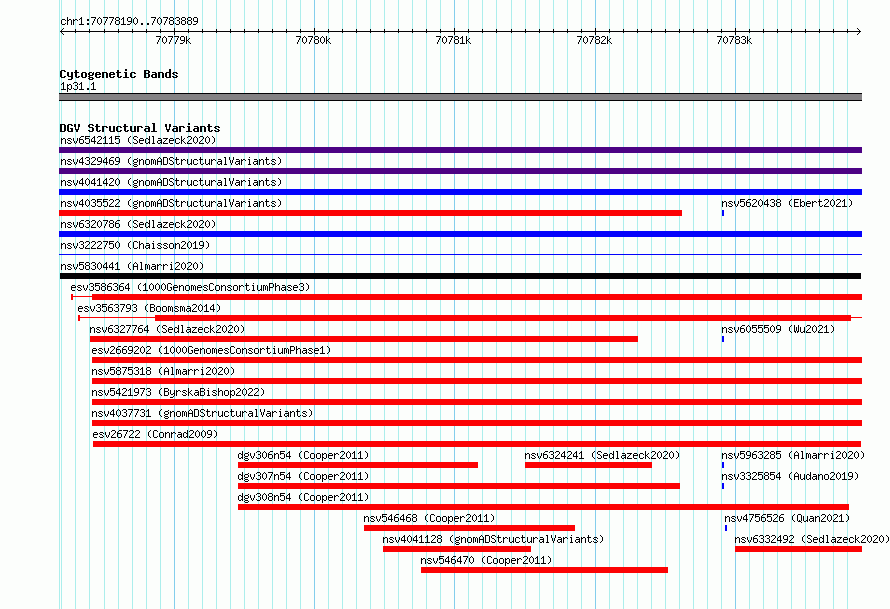Click the red bar under nsv6332492
This screenshot has height=609, width=890.
click(x=799, y=549)
